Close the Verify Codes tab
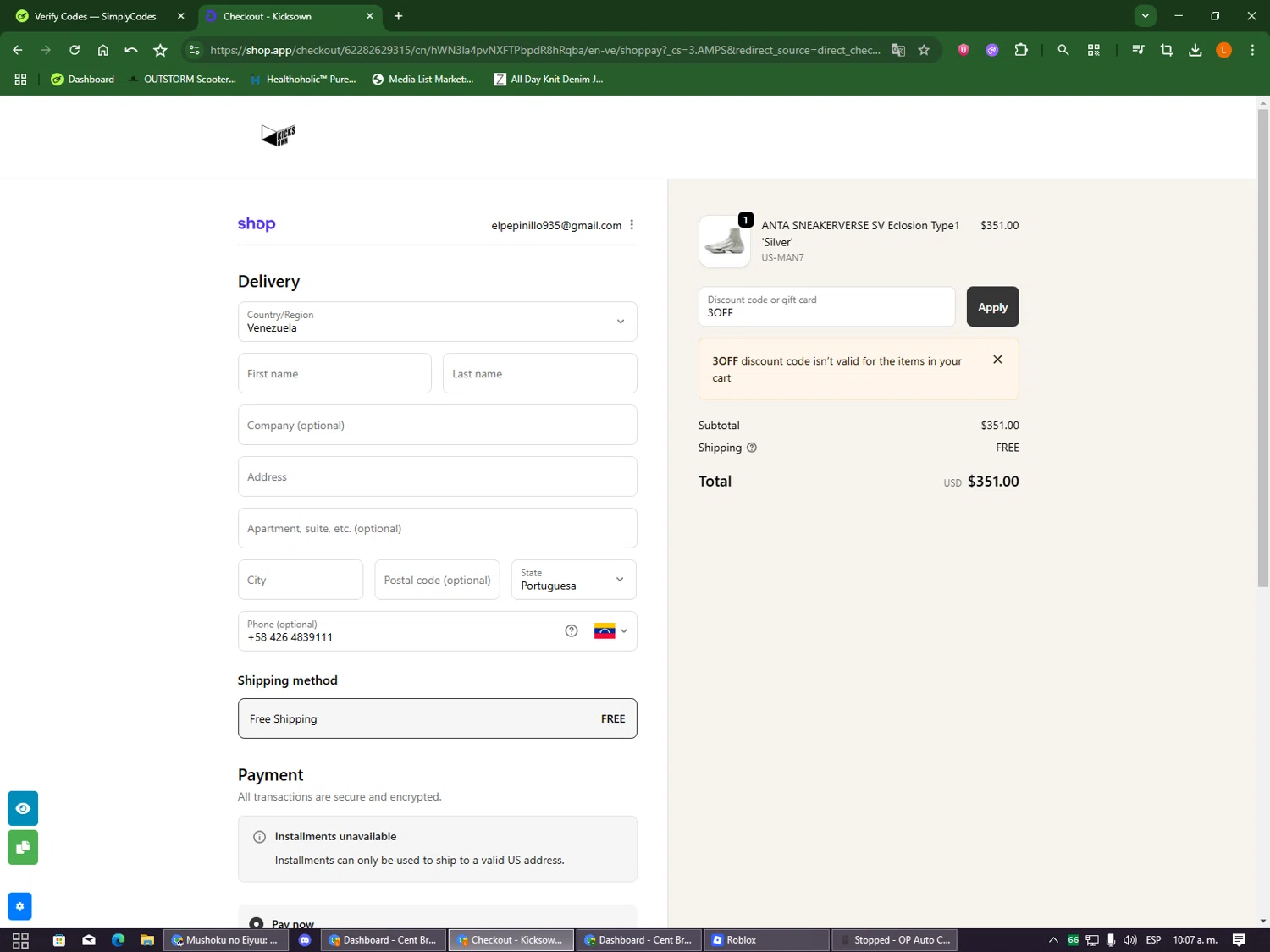 point(180,16)
